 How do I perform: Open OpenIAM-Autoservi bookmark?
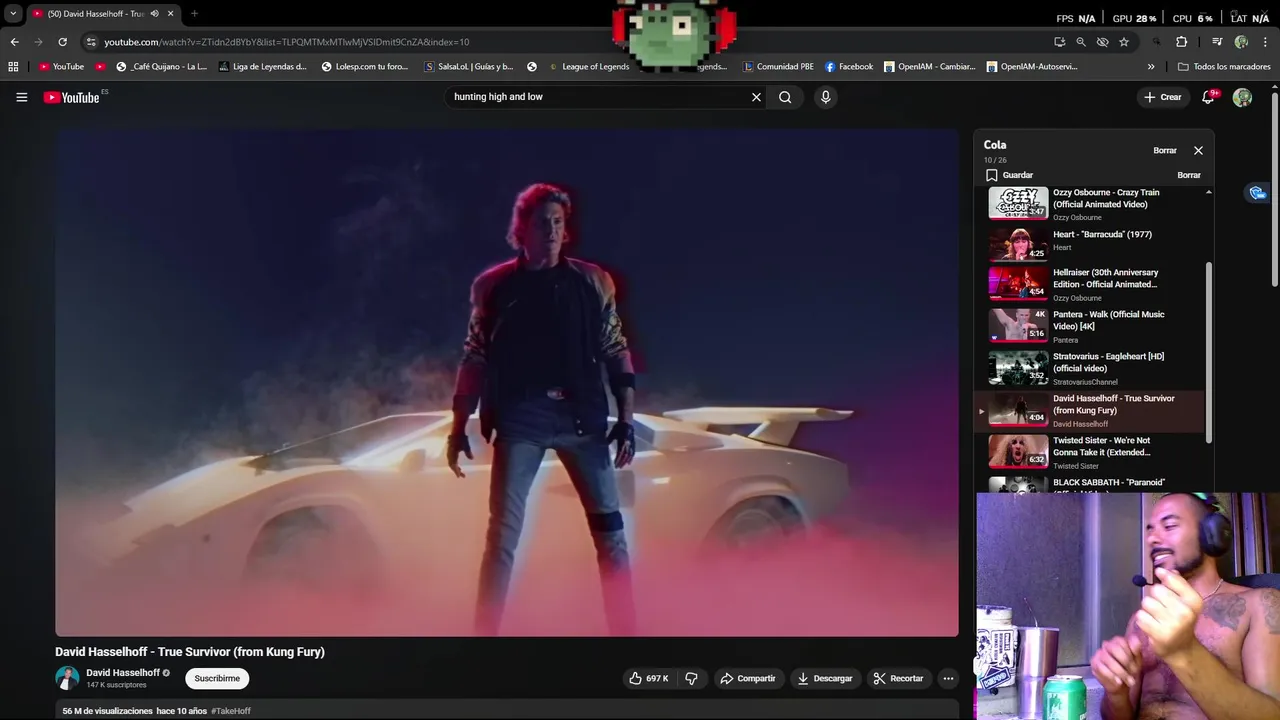(1032, 67)
